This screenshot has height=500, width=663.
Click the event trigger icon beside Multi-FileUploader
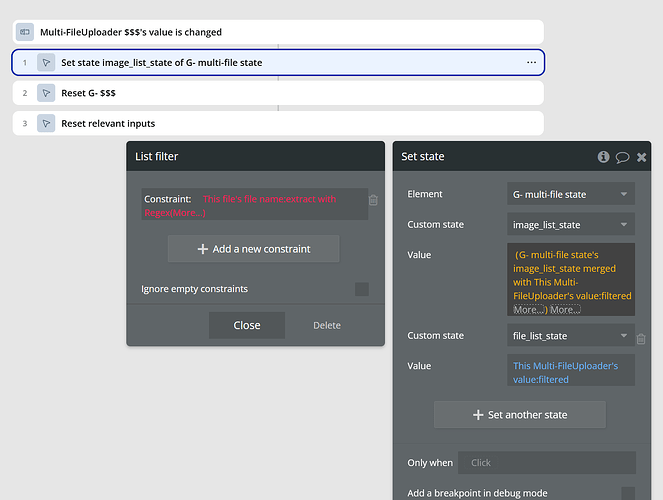(x=25, y=32)
